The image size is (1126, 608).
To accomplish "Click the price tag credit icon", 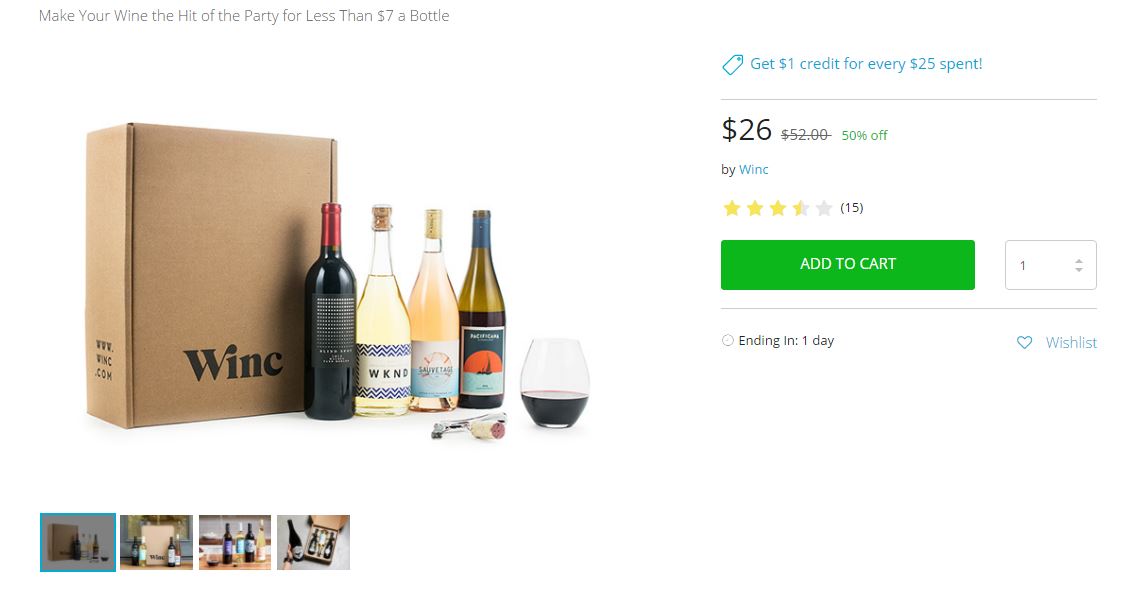I will pos(732,65).
